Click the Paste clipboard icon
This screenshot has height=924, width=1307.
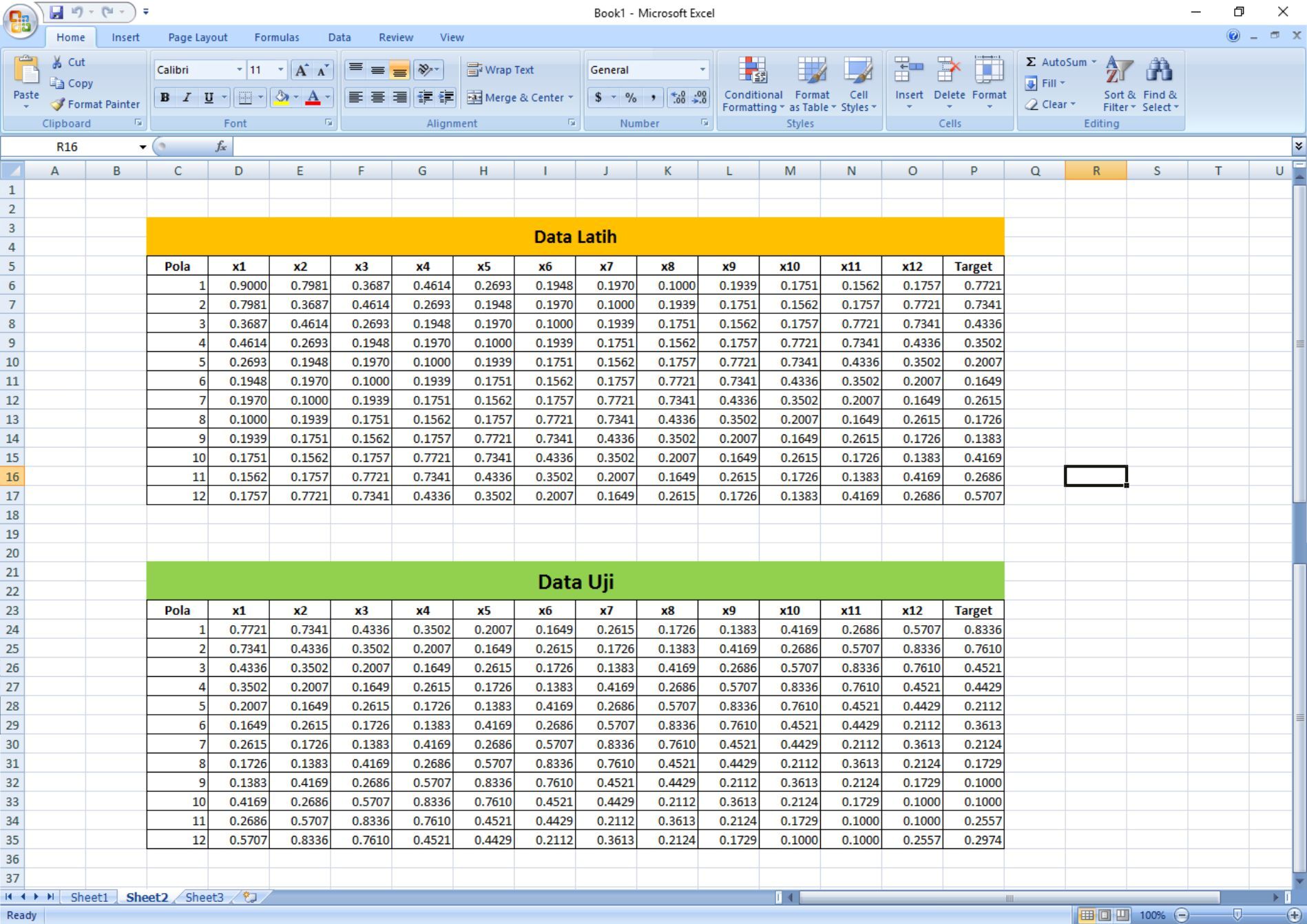click(x=26, y=71)
